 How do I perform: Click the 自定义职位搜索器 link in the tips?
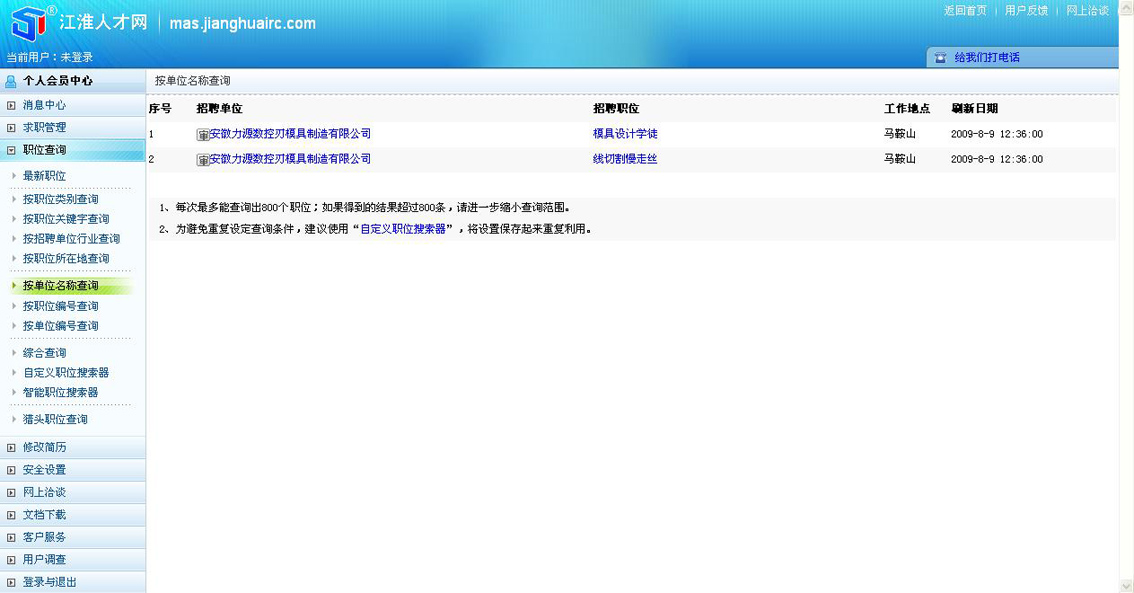(403, 229)
